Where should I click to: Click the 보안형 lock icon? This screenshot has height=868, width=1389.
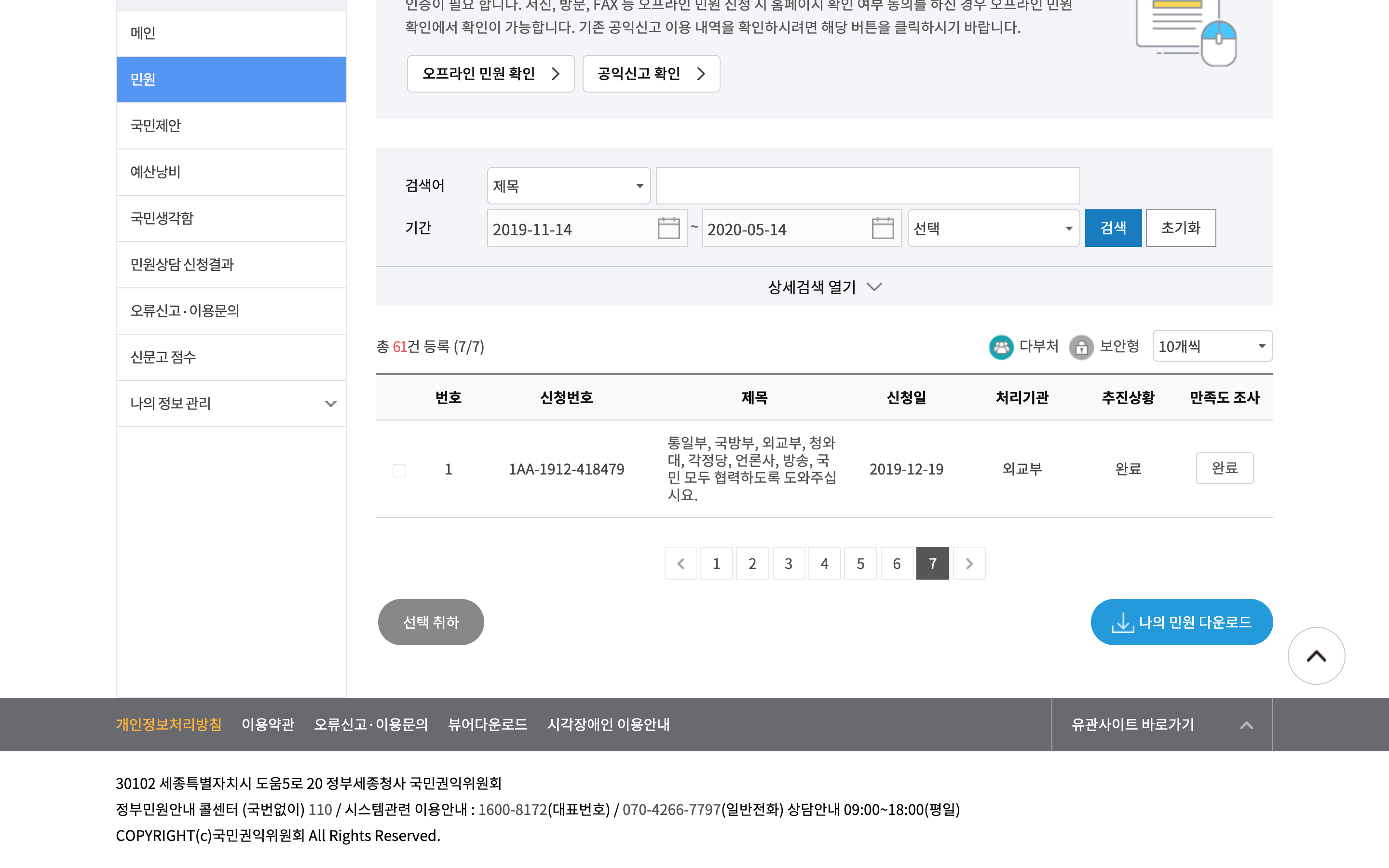coord(1081,347)
